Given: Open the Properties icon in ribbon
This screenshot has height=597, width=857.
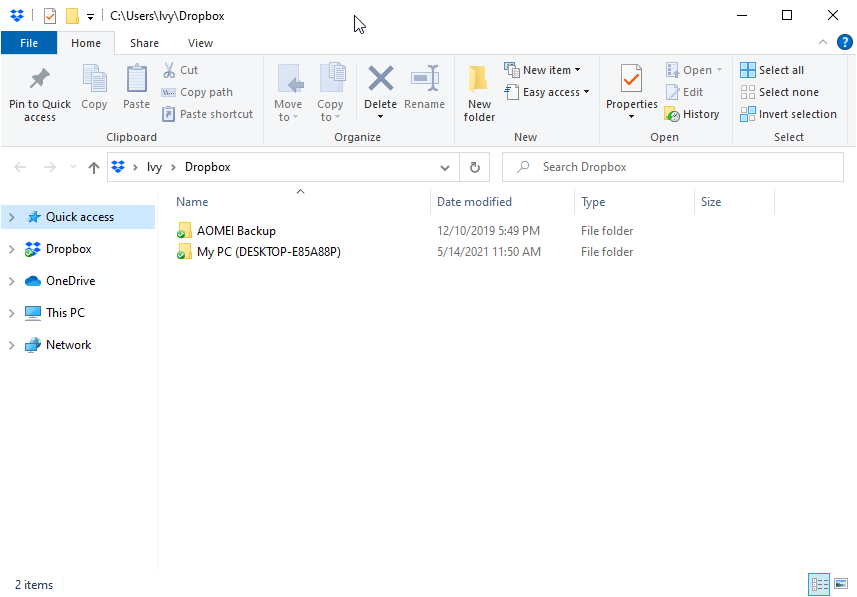Looking at the screenshot, I should pyautogui.click(x=631, y=80).
